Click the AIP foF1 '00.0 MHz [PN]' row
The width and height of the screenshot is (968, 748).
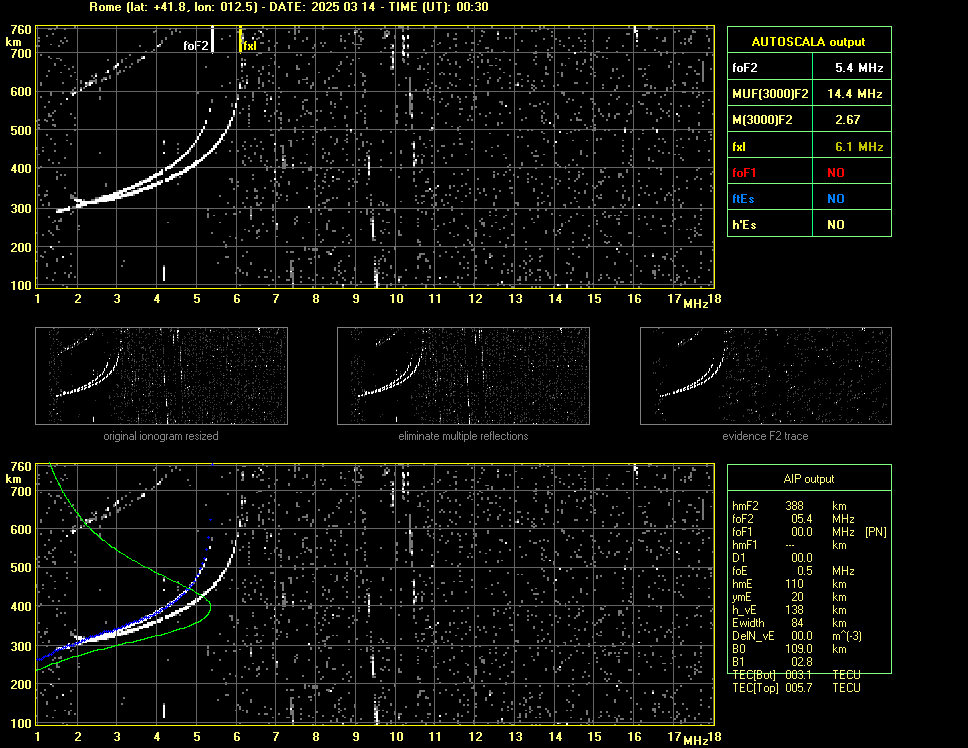(x=809, y=532)
